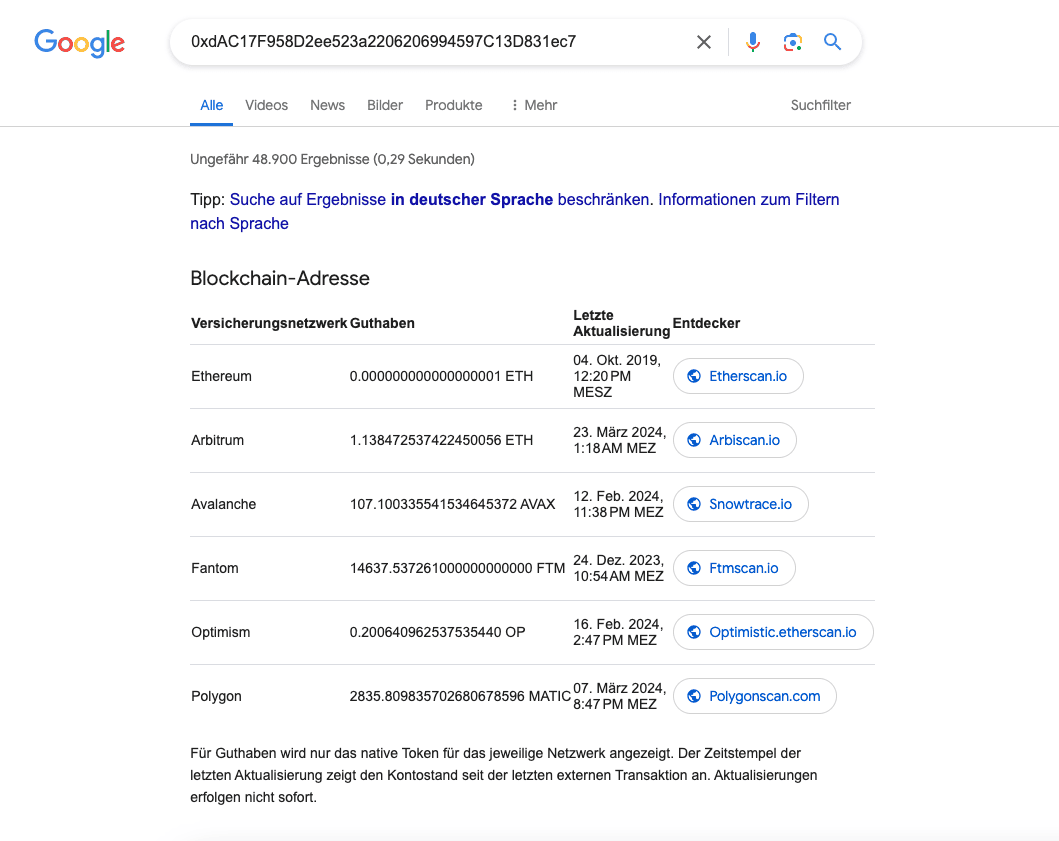Click the Ethereum network cell
The width and height of the screenshot is (1059, 841).
[222, 377]
